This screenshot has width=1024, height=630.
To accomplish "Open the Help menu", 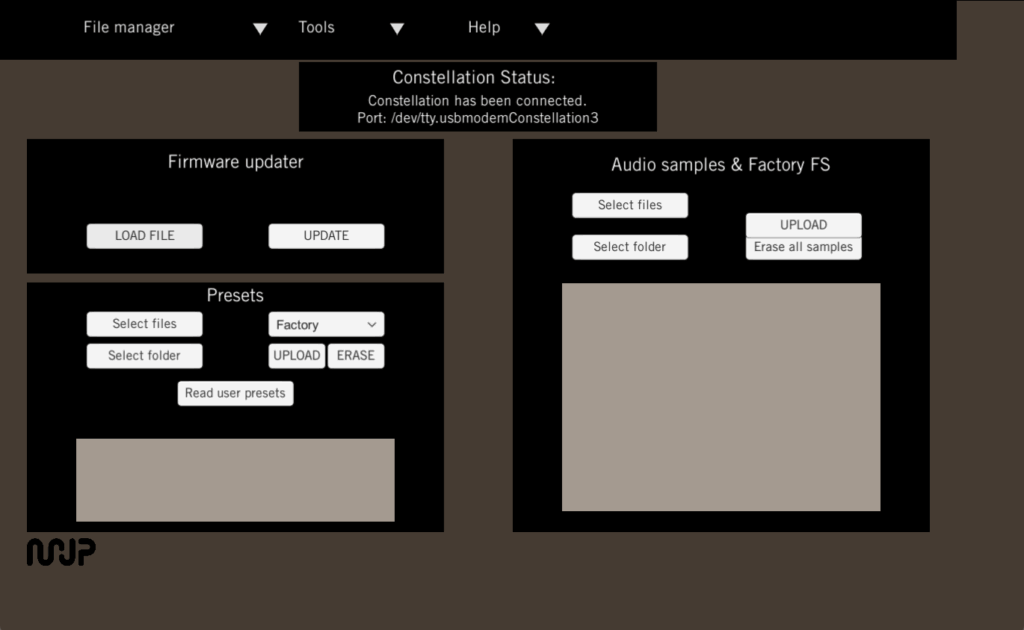I will pyautogui.click(x=484, y=28).
